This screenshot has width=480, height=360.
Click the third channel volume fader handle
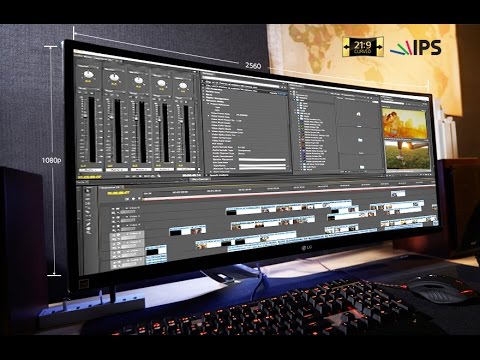pyautogui.click(x=136, y=119)
